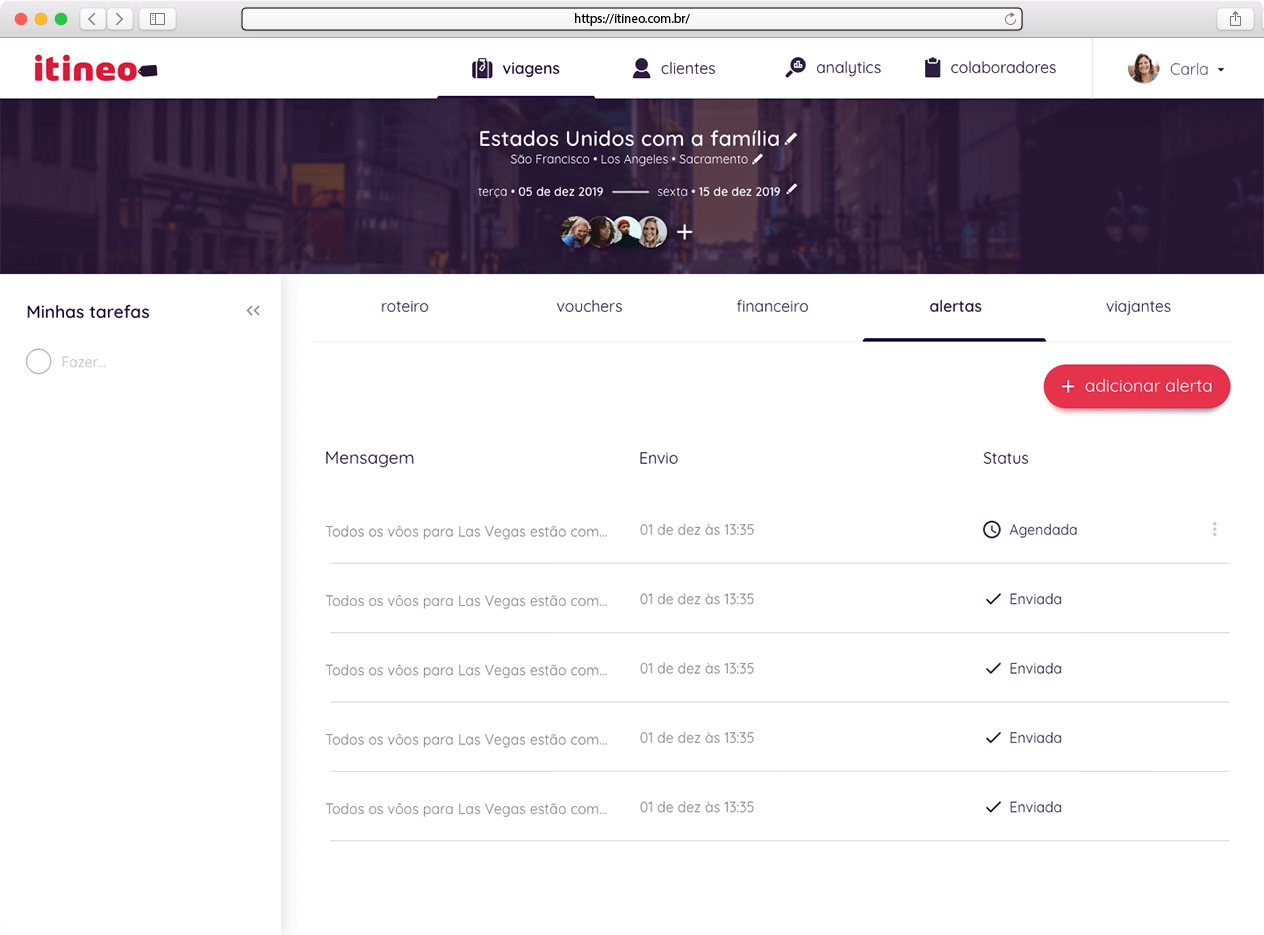Open the financeiro tab
The width and height of the screenshot is (1264, 935).
tap(773, 307)
